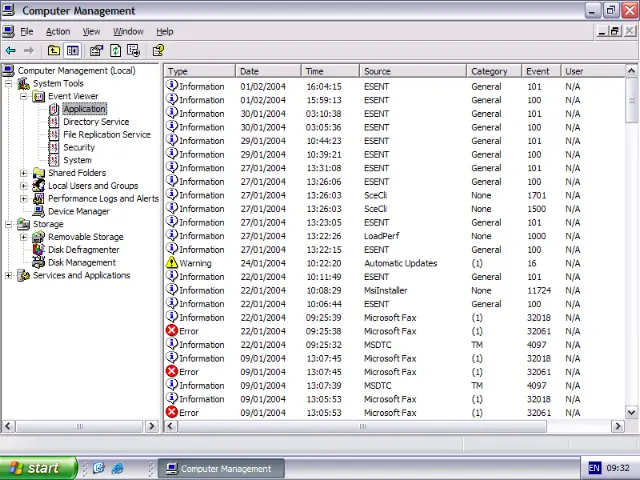Click tree pane scroll right arrow
640x480 pixels.
[151, 427]
